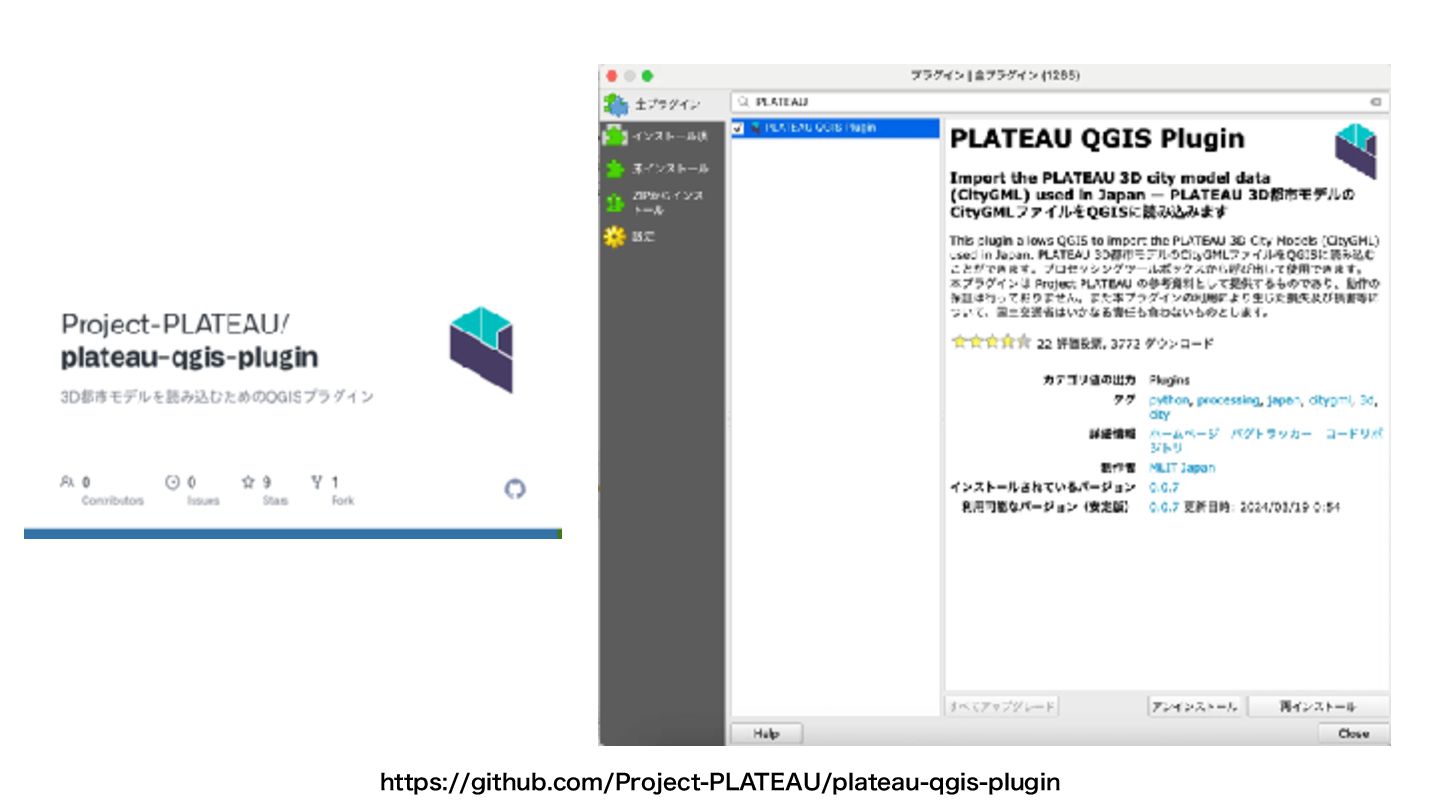Click the Close button at dialog bottom

(x=1353, y=734)
